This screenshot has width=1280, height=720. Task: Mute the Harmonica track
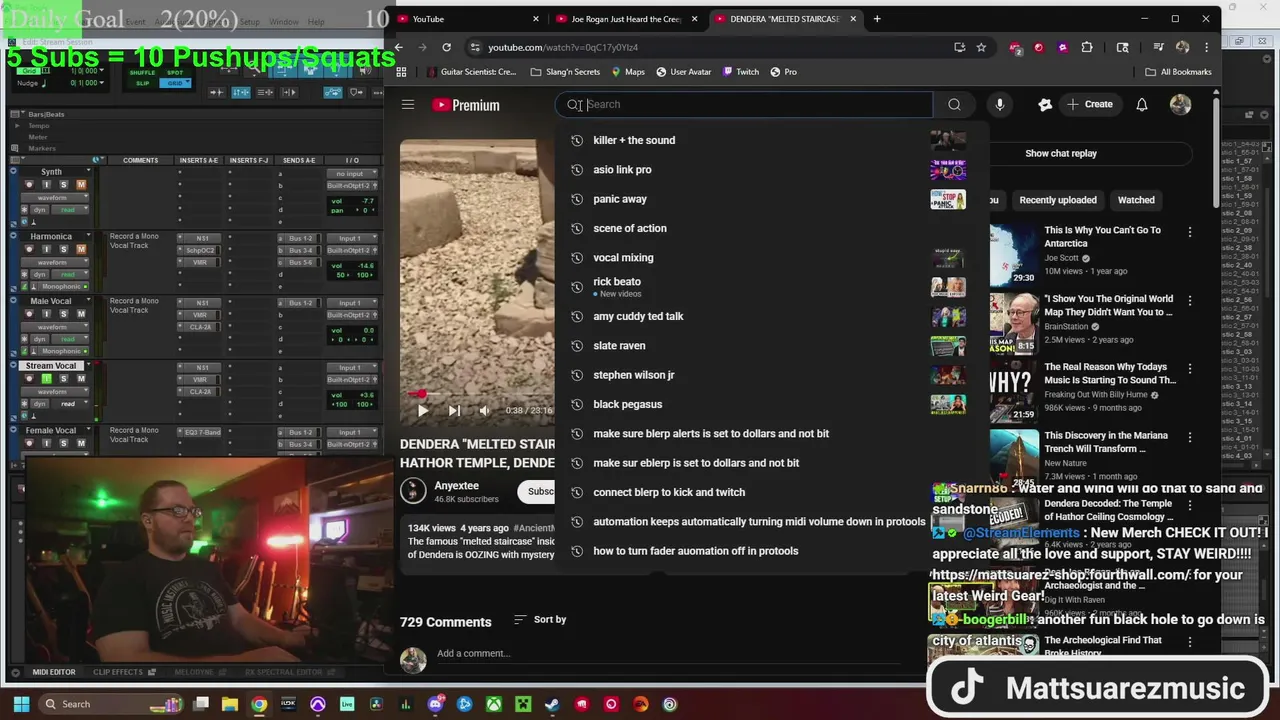click(81, 250)
